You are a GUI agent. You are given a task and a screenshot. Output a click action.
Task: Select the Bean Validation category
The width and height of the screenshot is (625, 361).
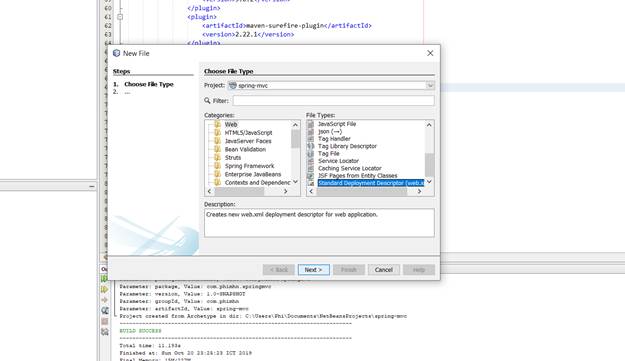tap(245, 149)
